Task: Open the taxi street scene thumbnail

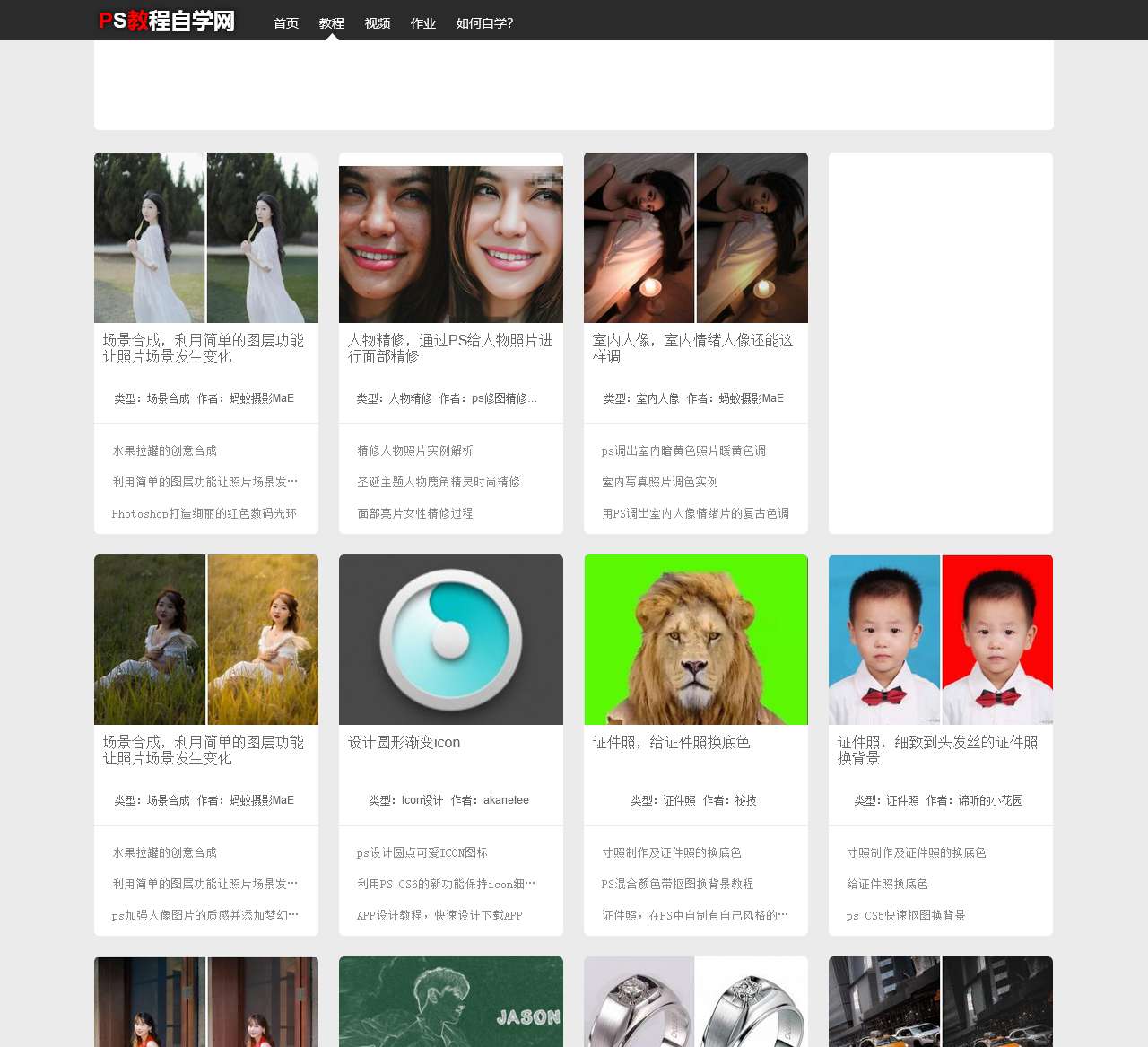Action: pyautogui.click(x=941, y=1001)
